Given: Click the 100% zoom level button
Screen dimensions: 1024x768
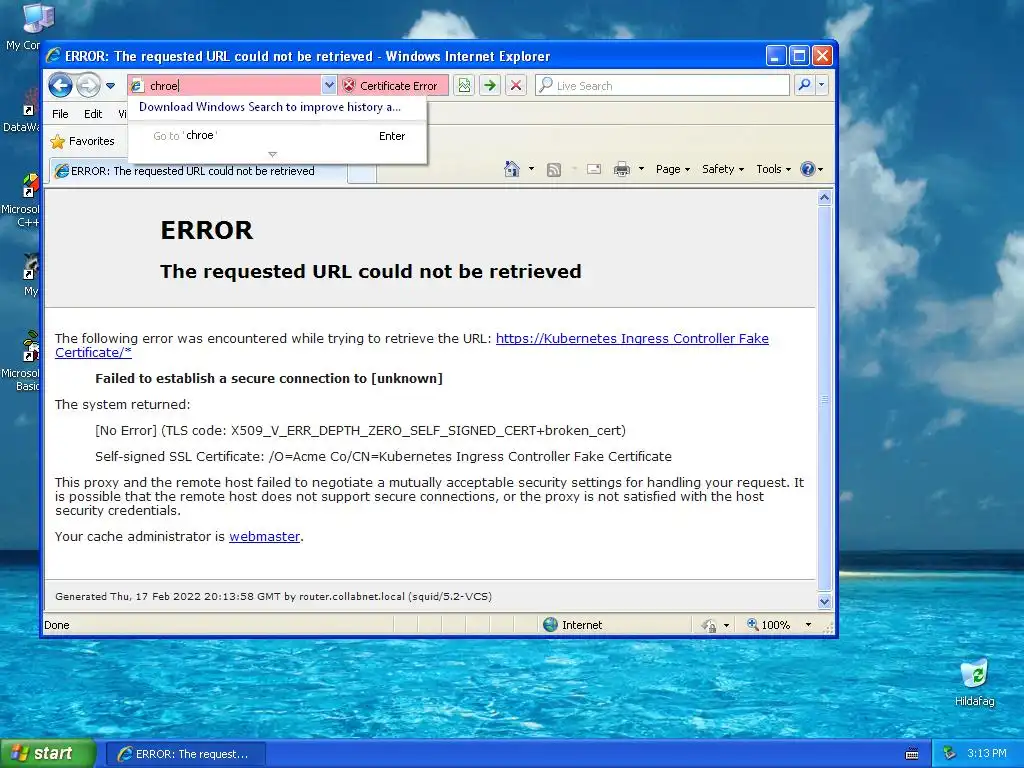Looking at the screenshot, I should (769, 625).
